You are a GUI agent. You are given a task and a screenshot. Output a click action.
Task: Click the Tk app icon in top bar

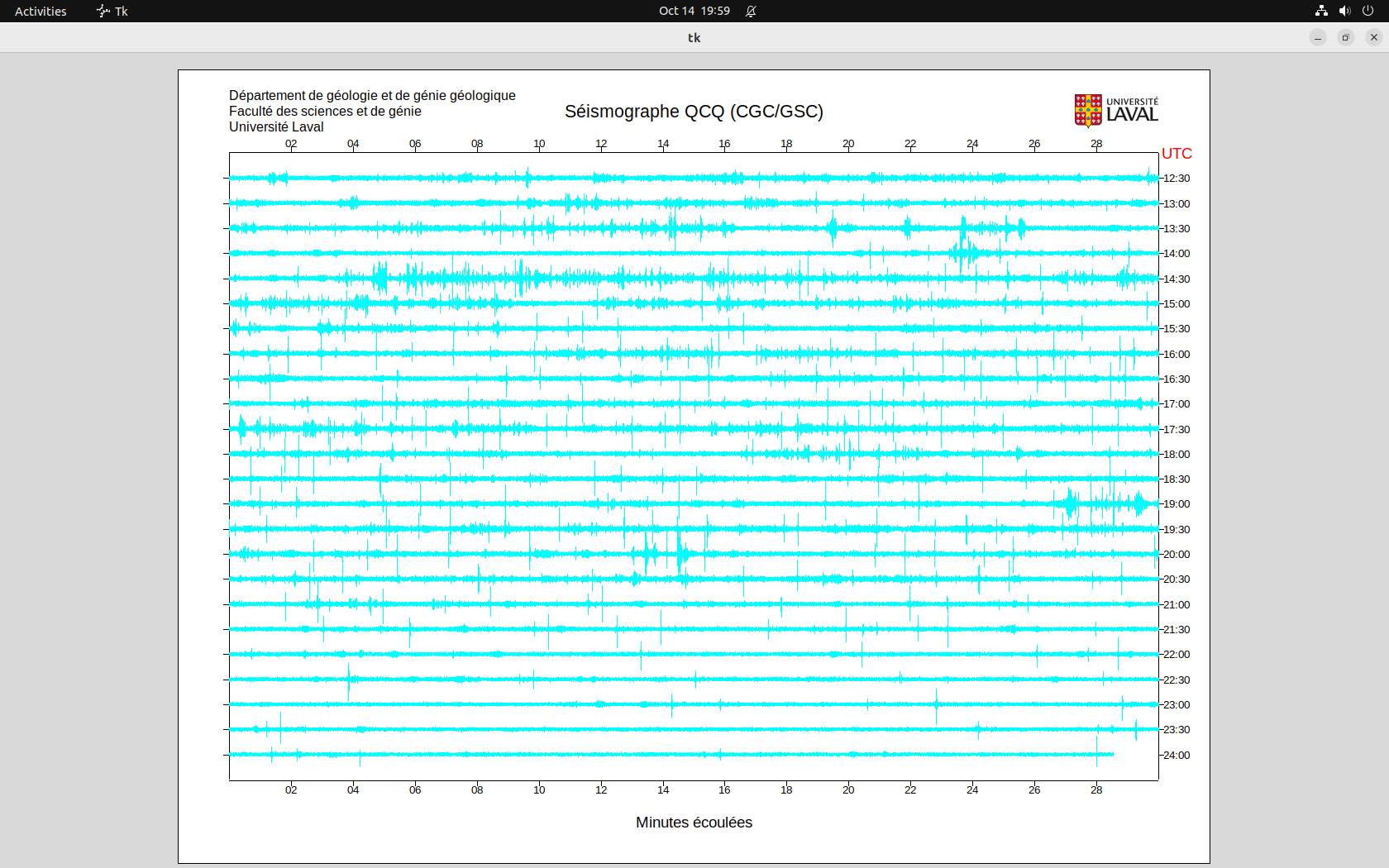[103, 11]
